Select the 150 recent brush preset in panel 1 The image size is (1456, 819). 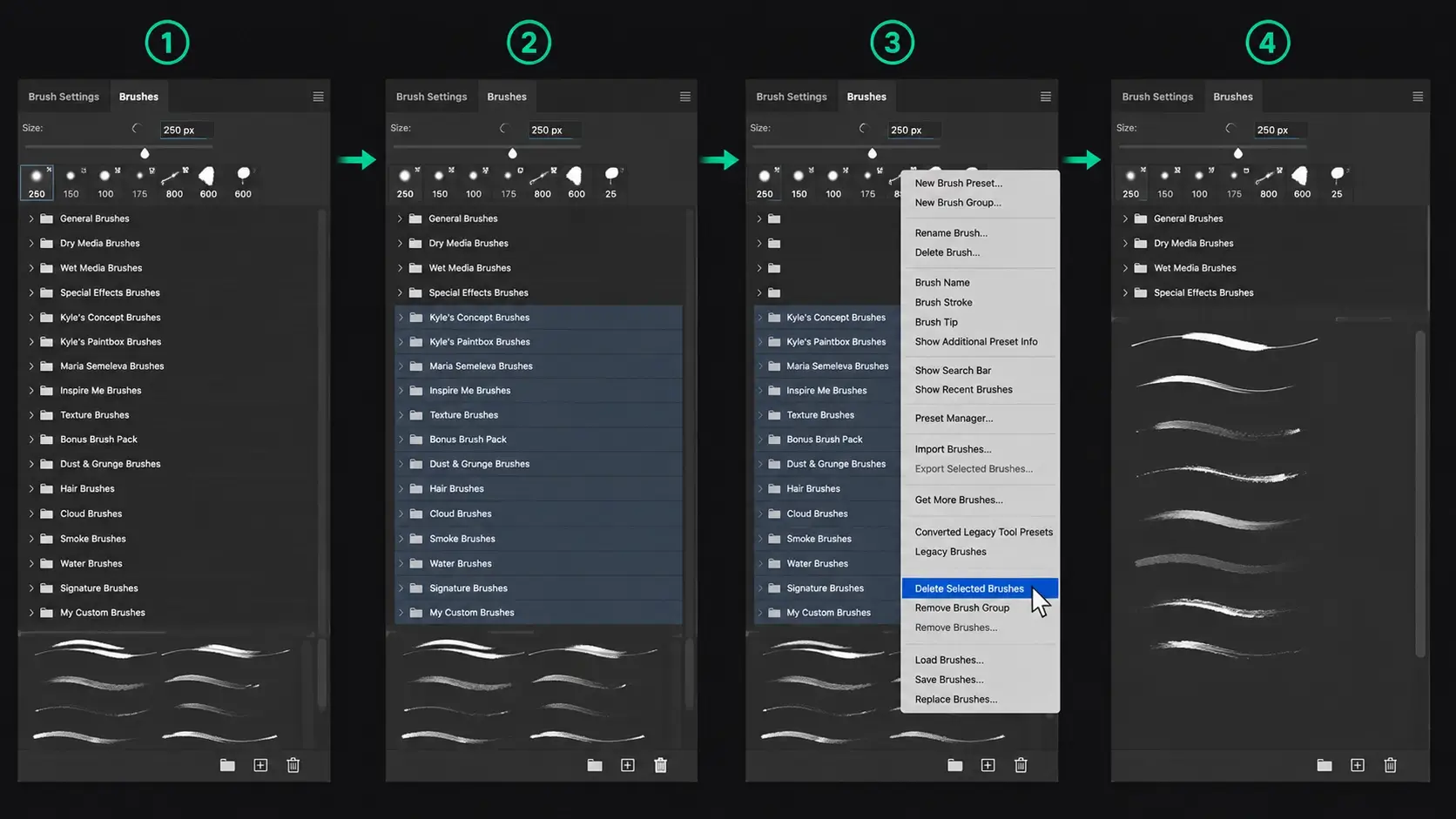tap(71, 183)
